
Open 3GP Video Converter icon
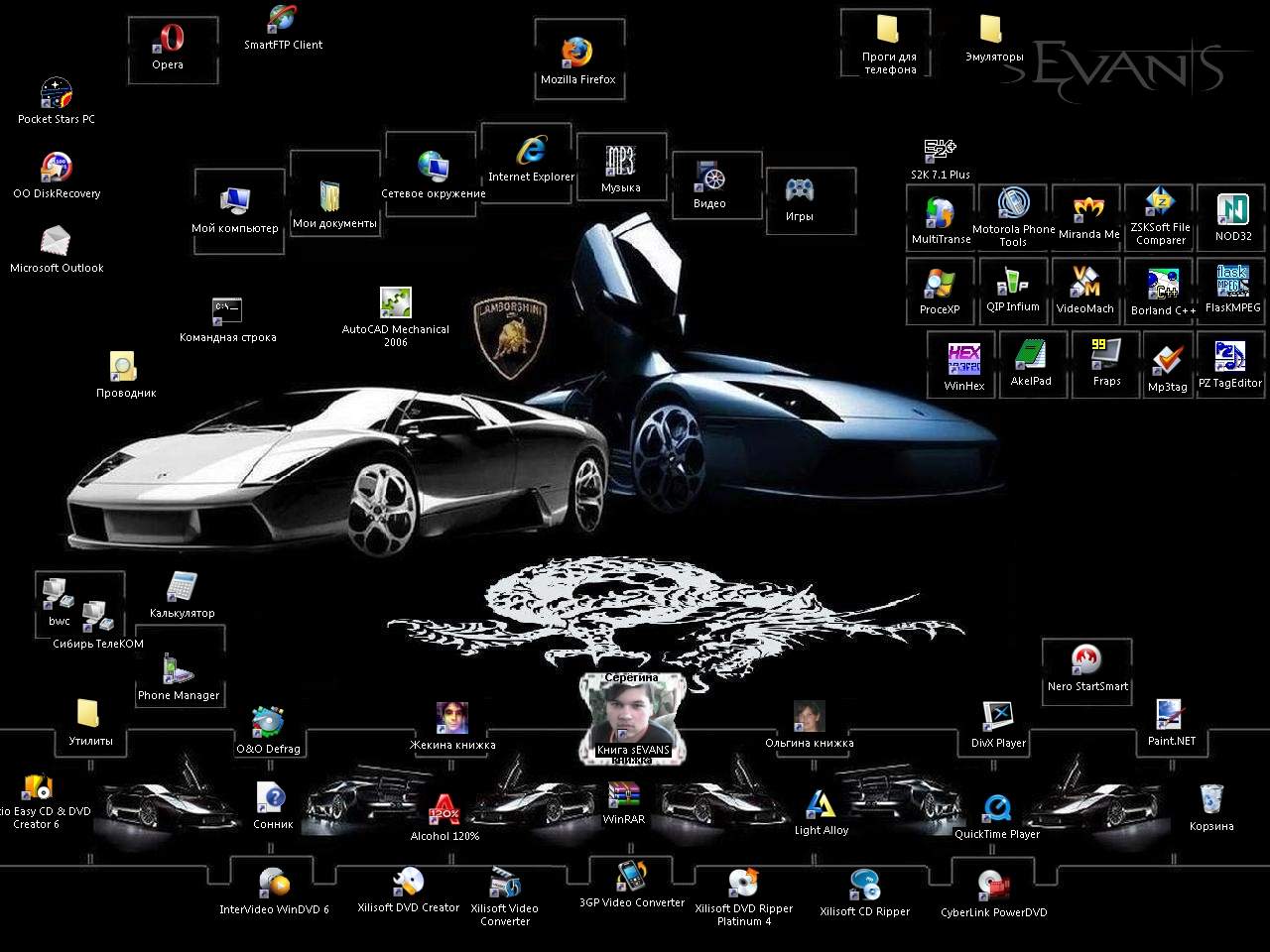[x=632, y=877]
